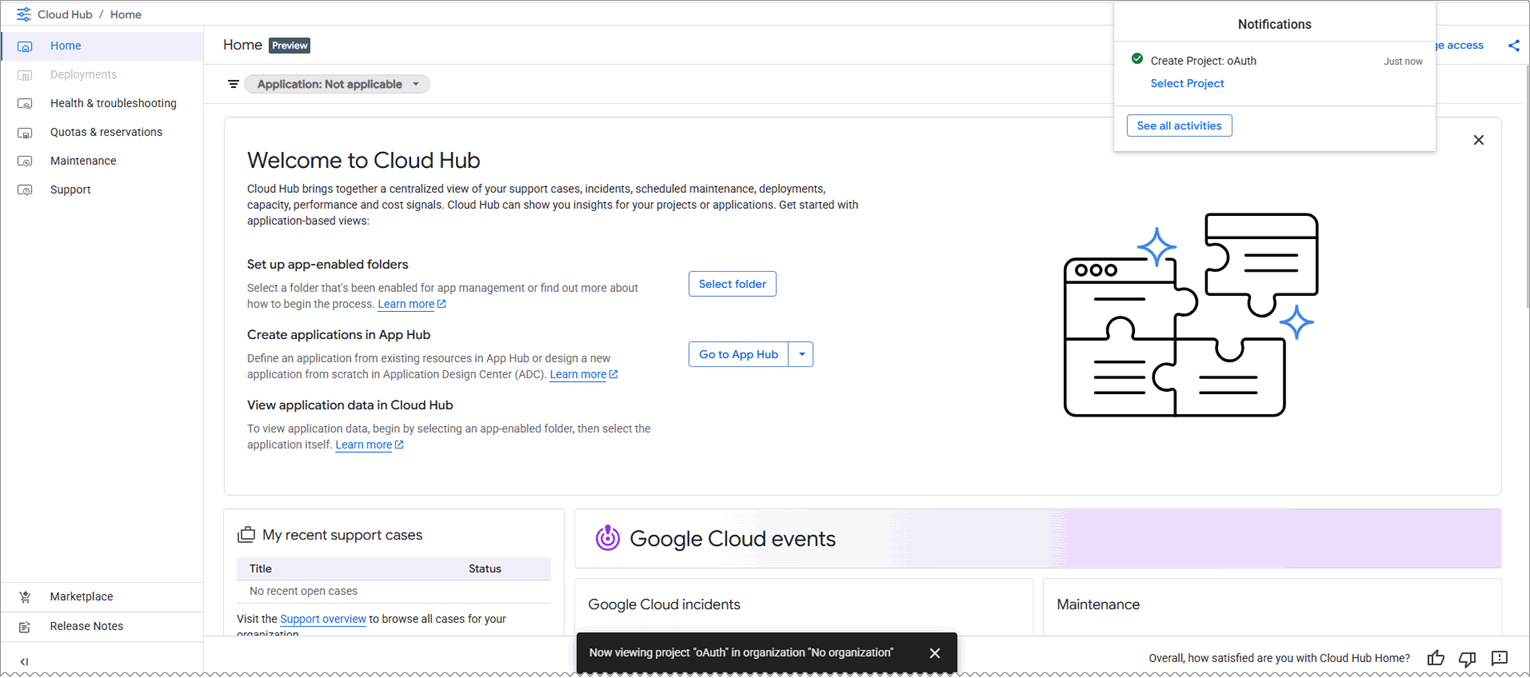The height and width of the screenshot is (678, 1530).
Task: Click the filter icon beside Application chip
Action: pyautogui.click(x=233, y=84)
